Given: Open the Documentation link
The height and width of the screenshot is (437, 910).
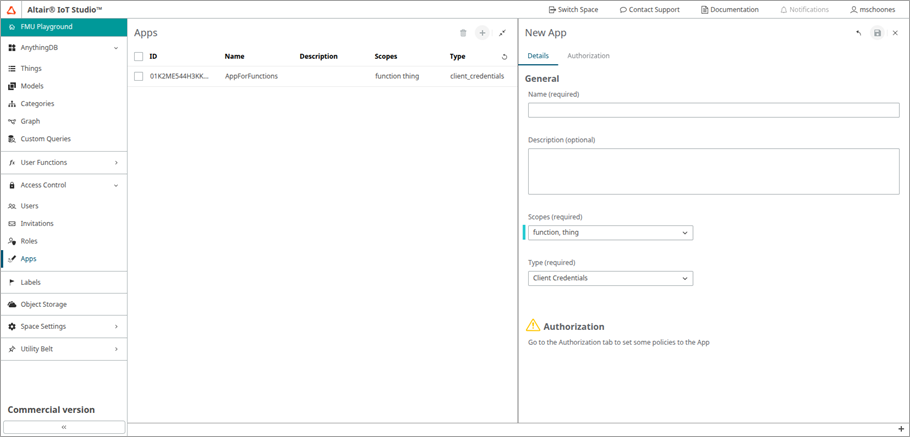Looking at the screenshot, I should (729, 9).
